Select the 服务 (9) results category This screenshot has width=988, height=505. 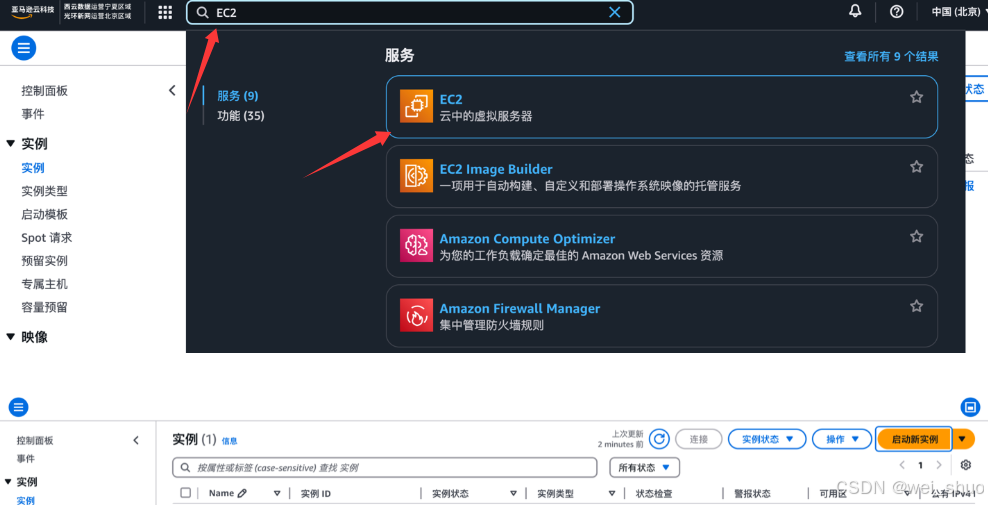coord(238,96)
